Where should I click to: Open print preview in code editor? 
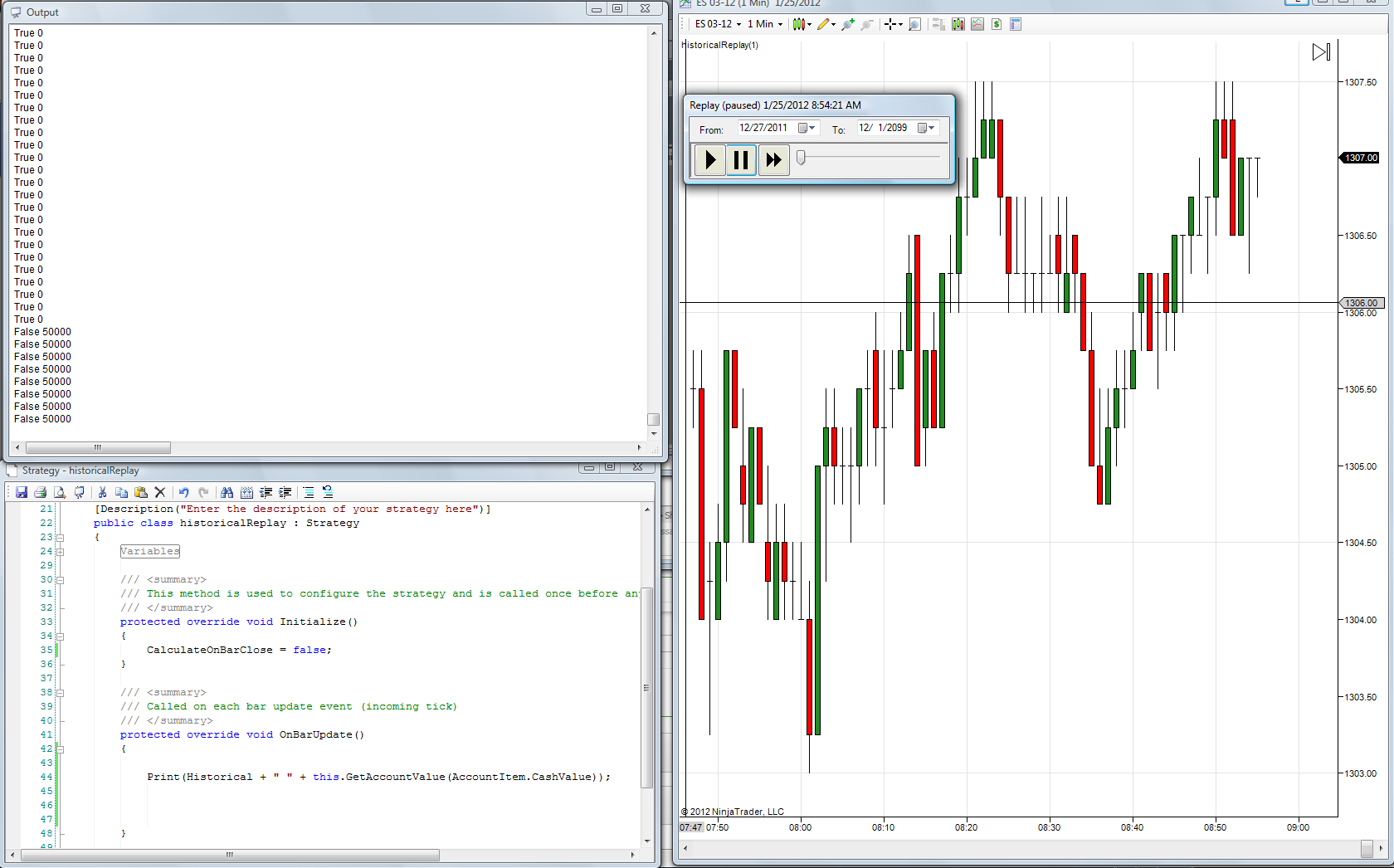[x=60, y=492]
